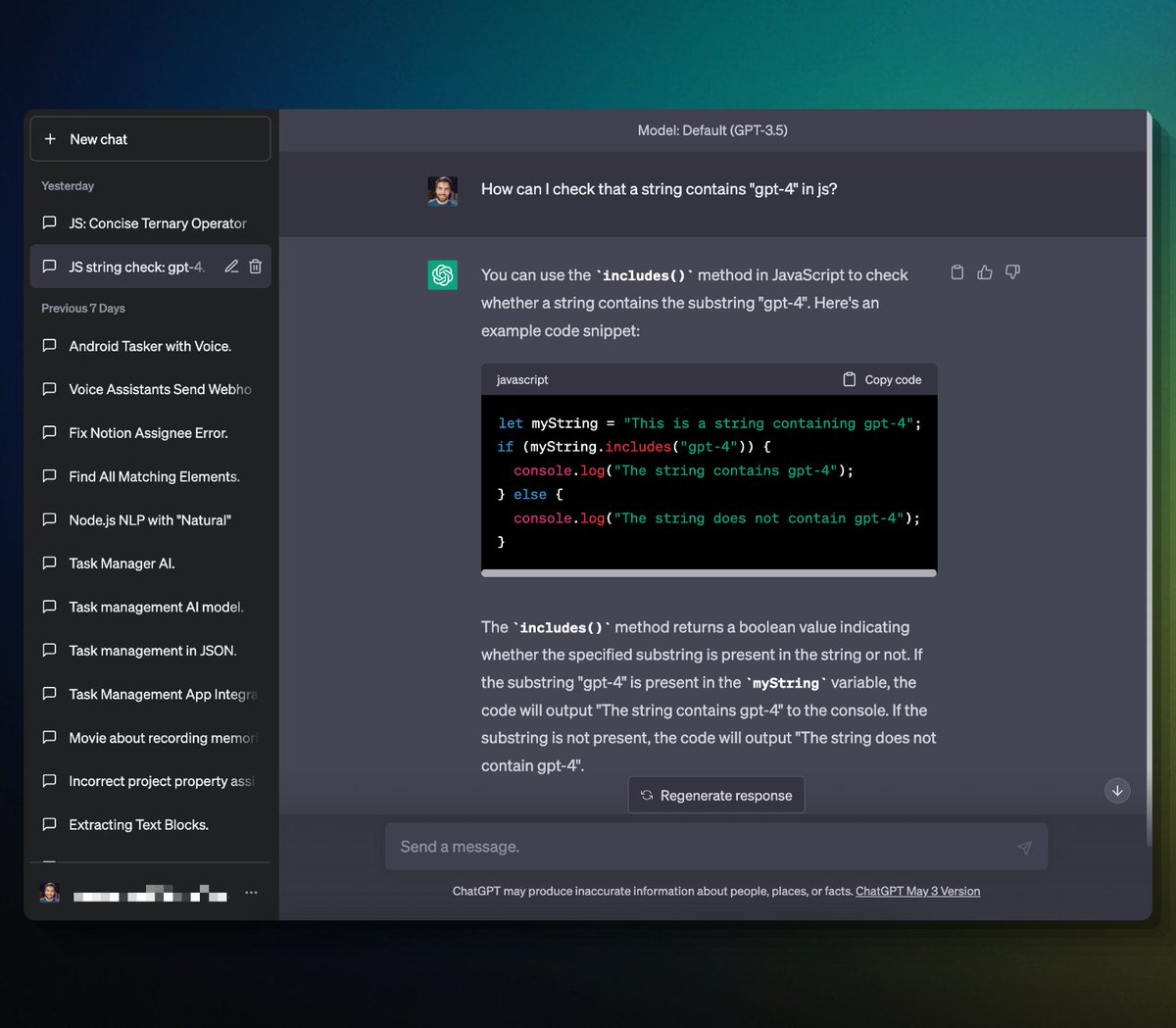Collapse the 'Yesterday' section header

pos(67,185)
